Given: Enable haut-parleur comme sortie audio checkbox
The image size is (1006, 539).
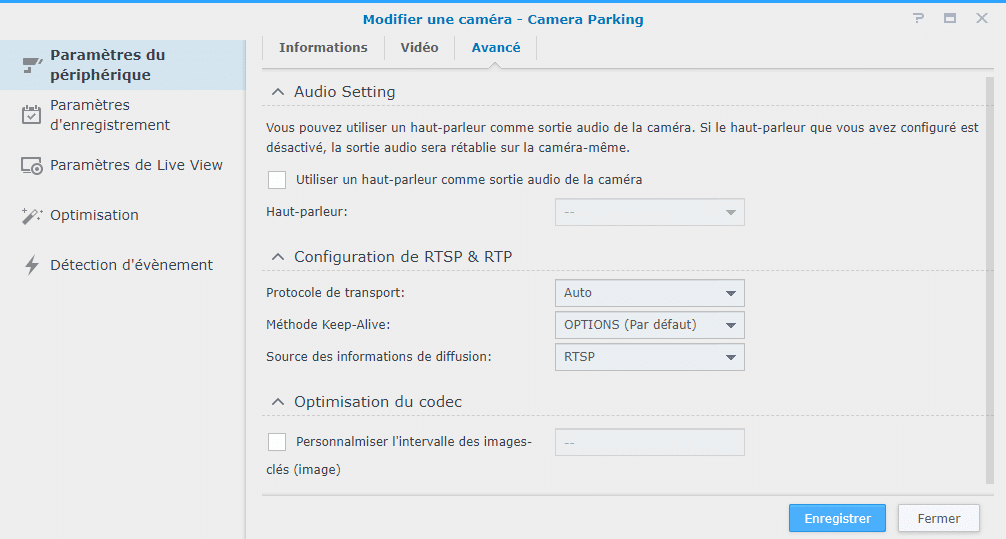Looking at the screenshot, I should [x=277, y=180].
